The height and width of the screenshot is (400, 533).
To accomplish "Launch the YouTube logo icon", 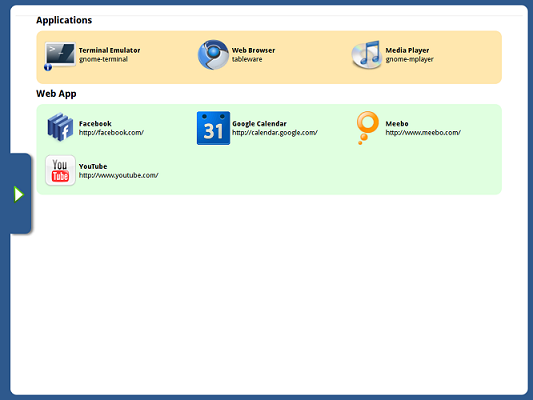I will pos(60,170).
